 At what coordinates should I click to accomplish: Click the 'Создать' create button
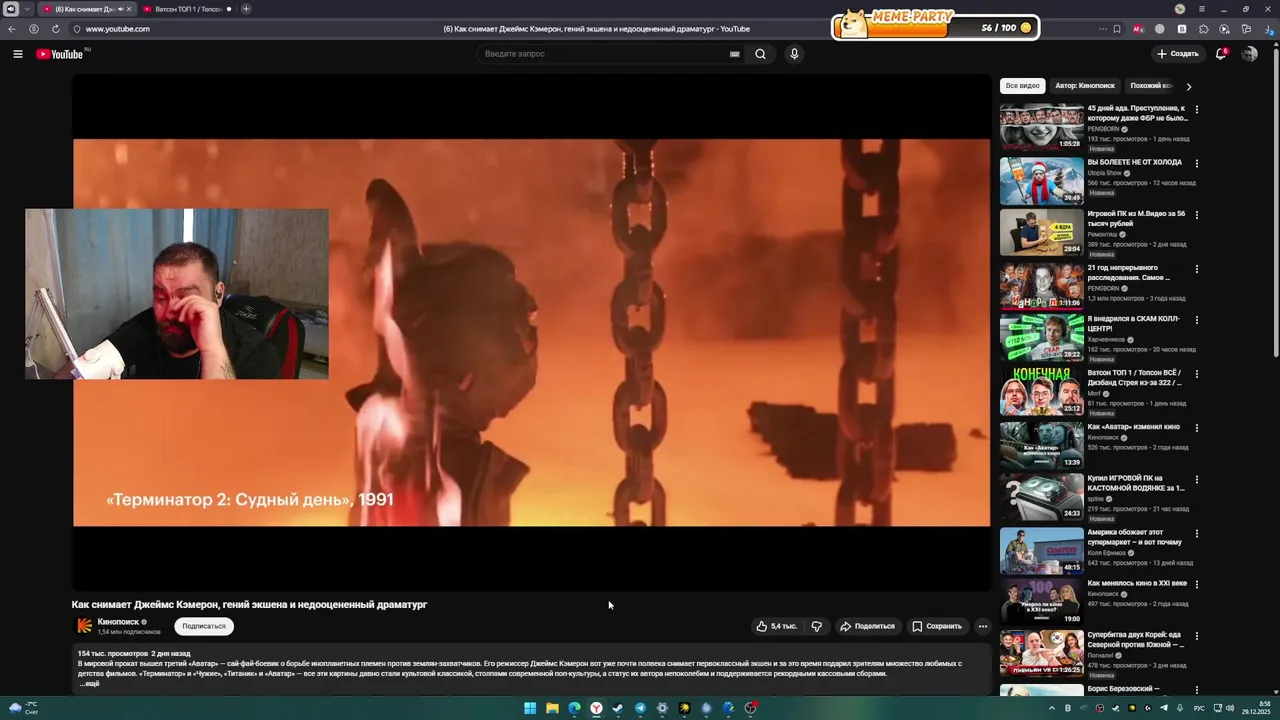click(1177, 54)
